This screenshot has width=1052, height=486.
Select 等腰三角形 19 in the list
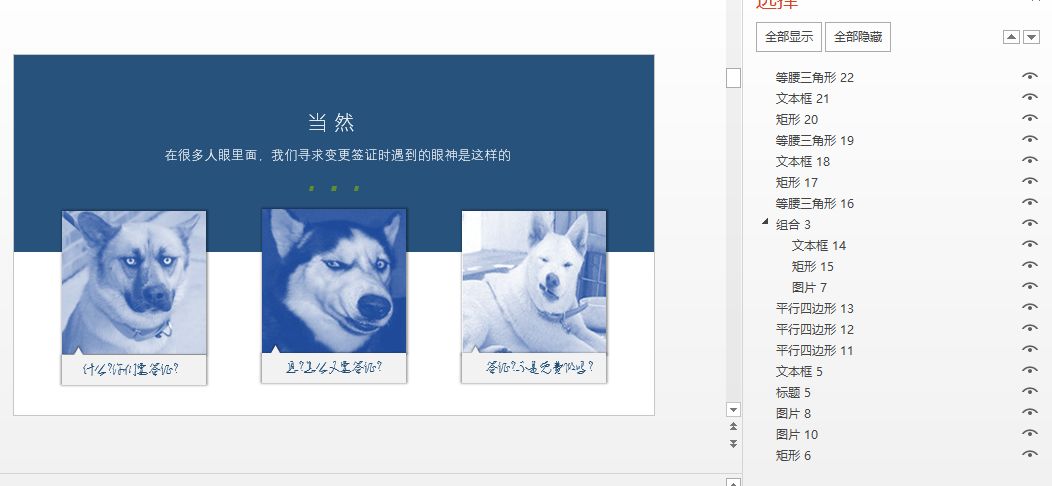point(814,140)
